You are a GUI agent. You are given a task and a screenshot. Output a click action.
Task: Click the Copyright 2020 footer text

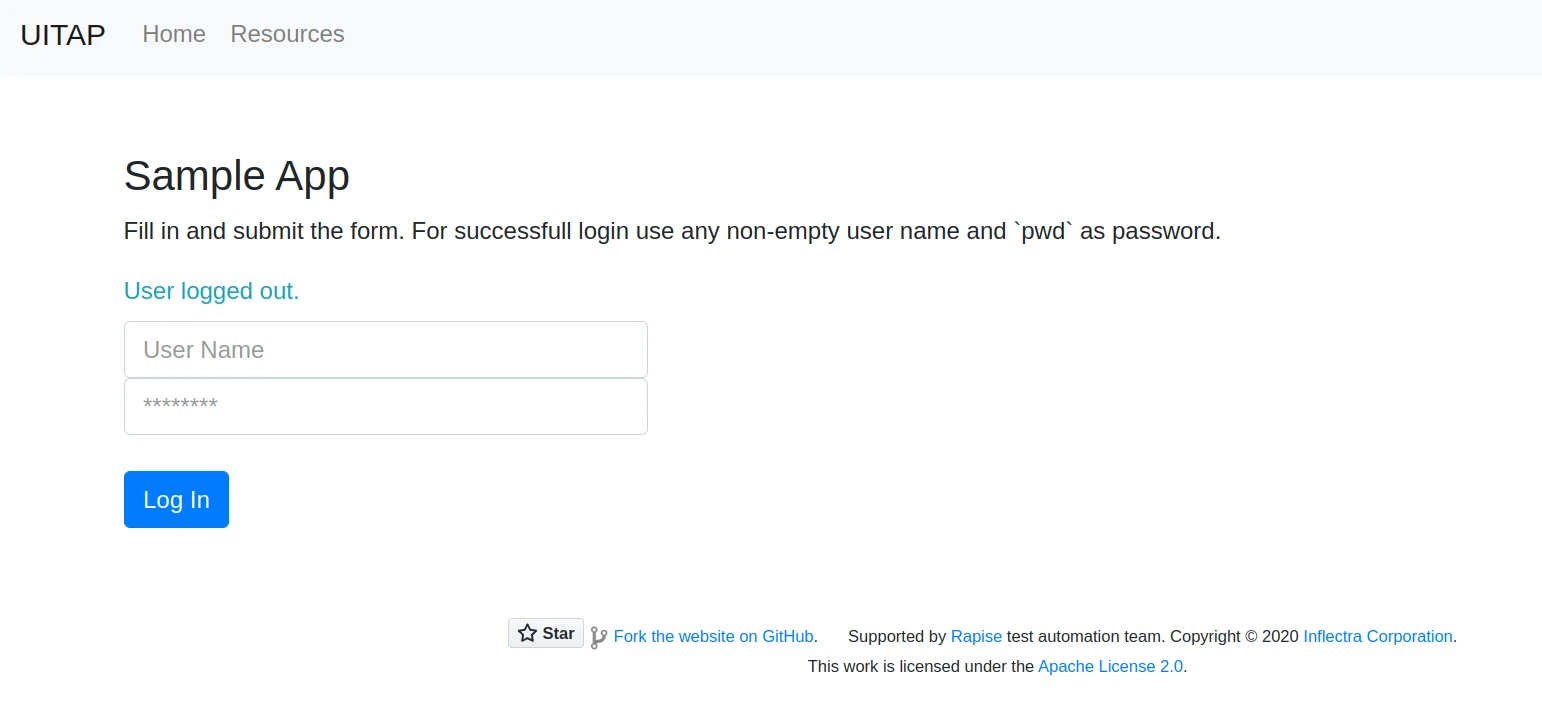click(x=1232, y=636)
